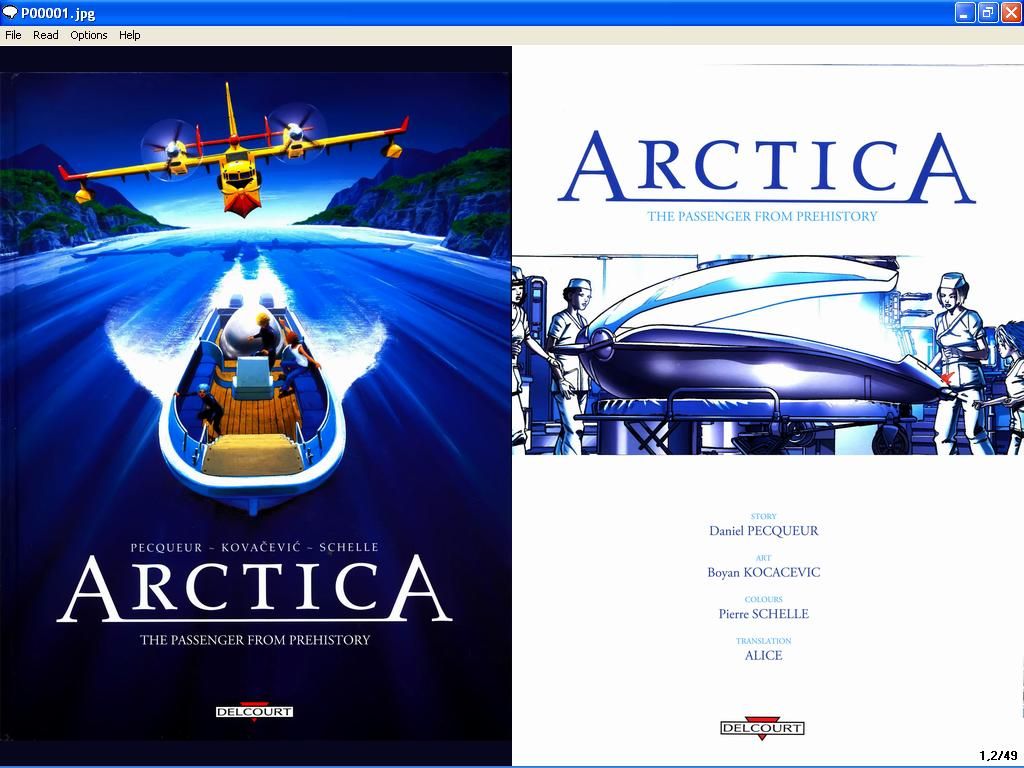Open the Help menu
Screen dimensions: 1024x768
(129, 35)
